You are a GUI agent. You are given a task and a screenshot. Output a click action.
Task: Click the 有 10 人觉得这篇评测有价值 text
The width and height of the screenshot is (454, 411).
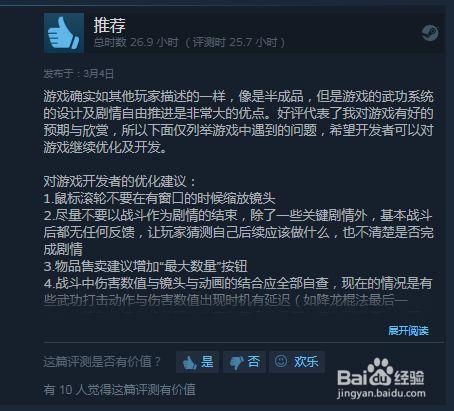click(x=119, y=390)
